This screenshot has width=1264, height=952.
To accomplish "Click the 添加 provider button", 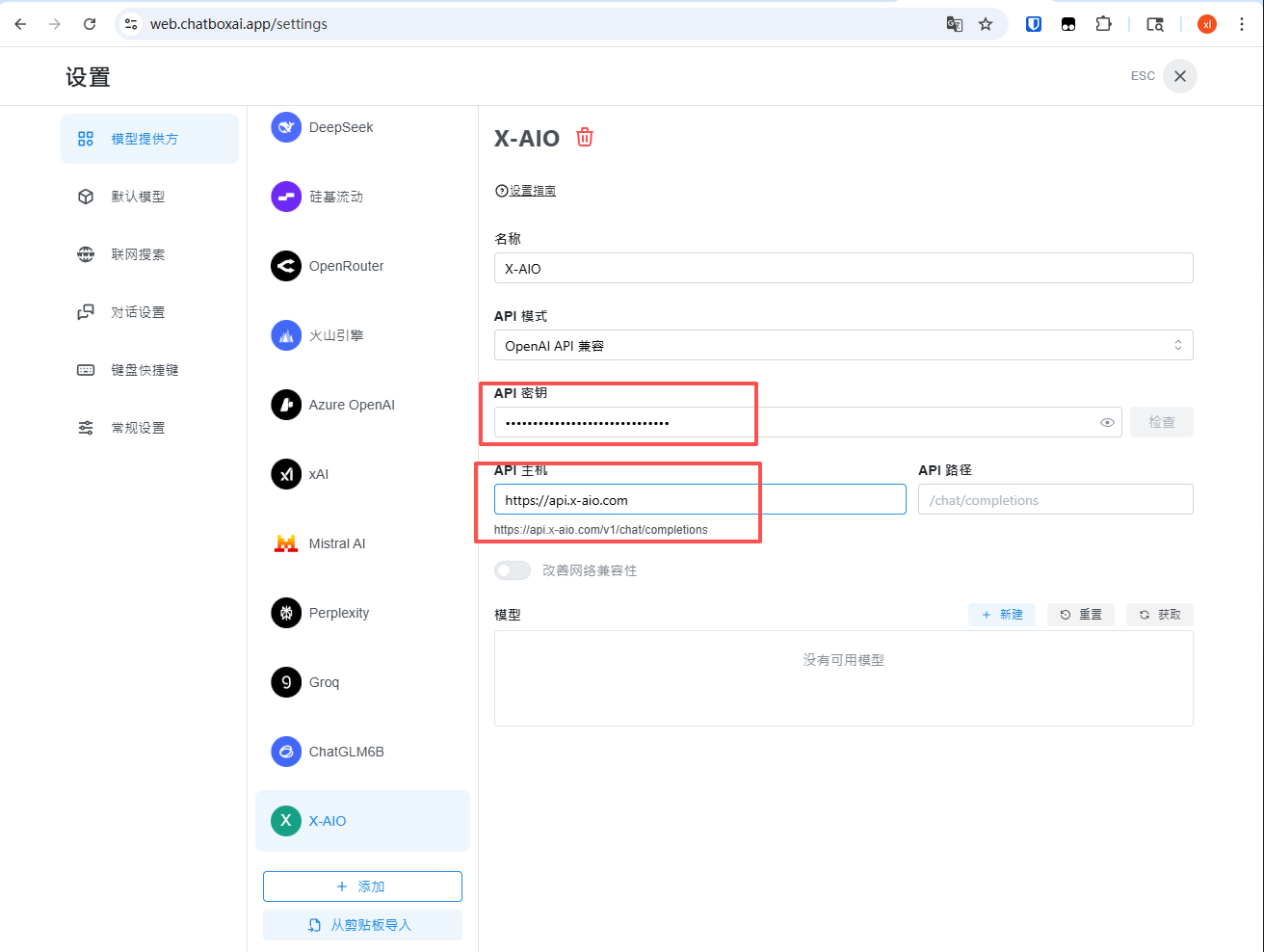I will pyautogui.click(x=362, y=886).
